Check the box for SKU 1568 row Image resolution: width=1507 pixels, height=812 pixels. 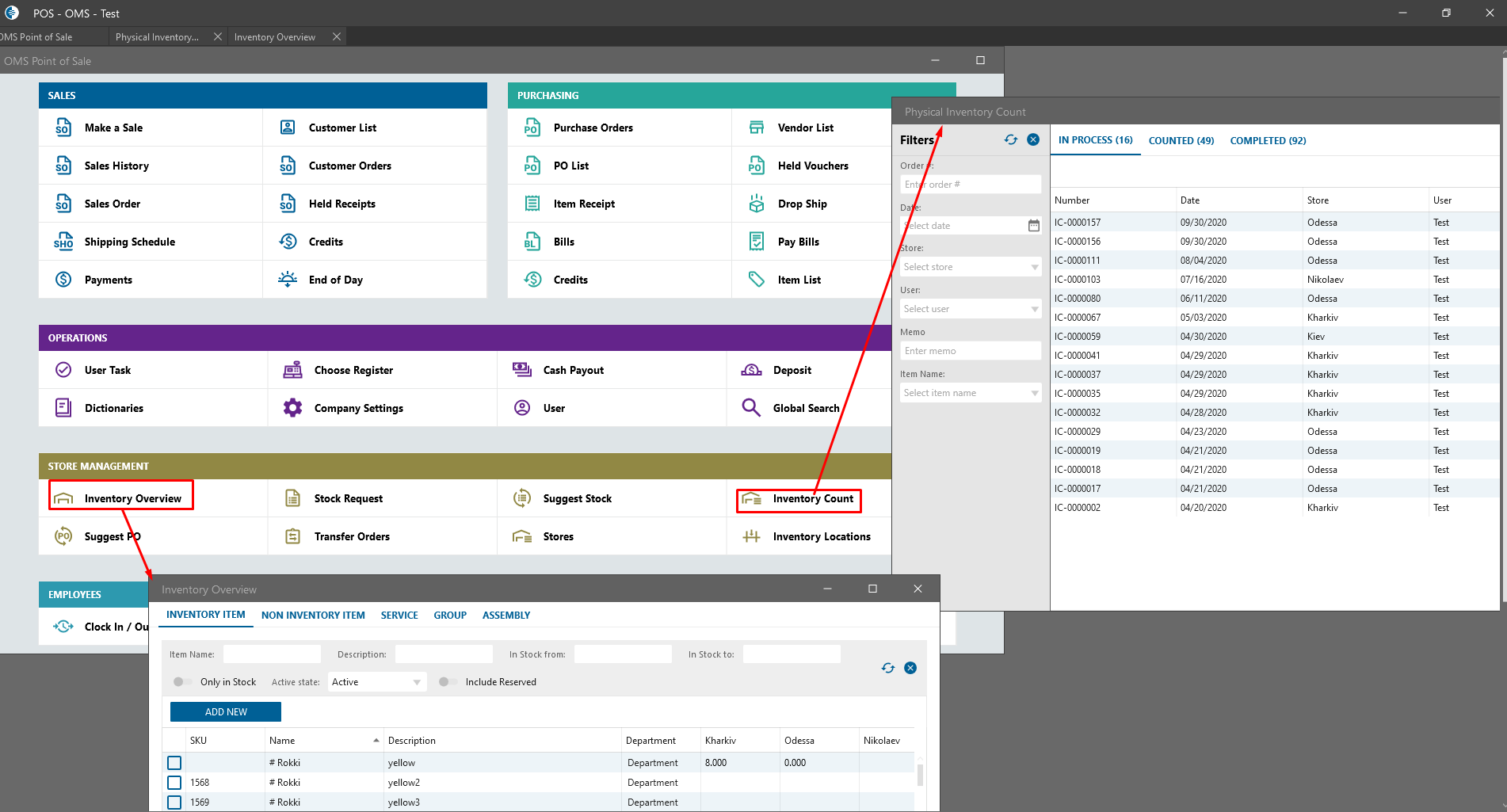[x=174, y=783]
